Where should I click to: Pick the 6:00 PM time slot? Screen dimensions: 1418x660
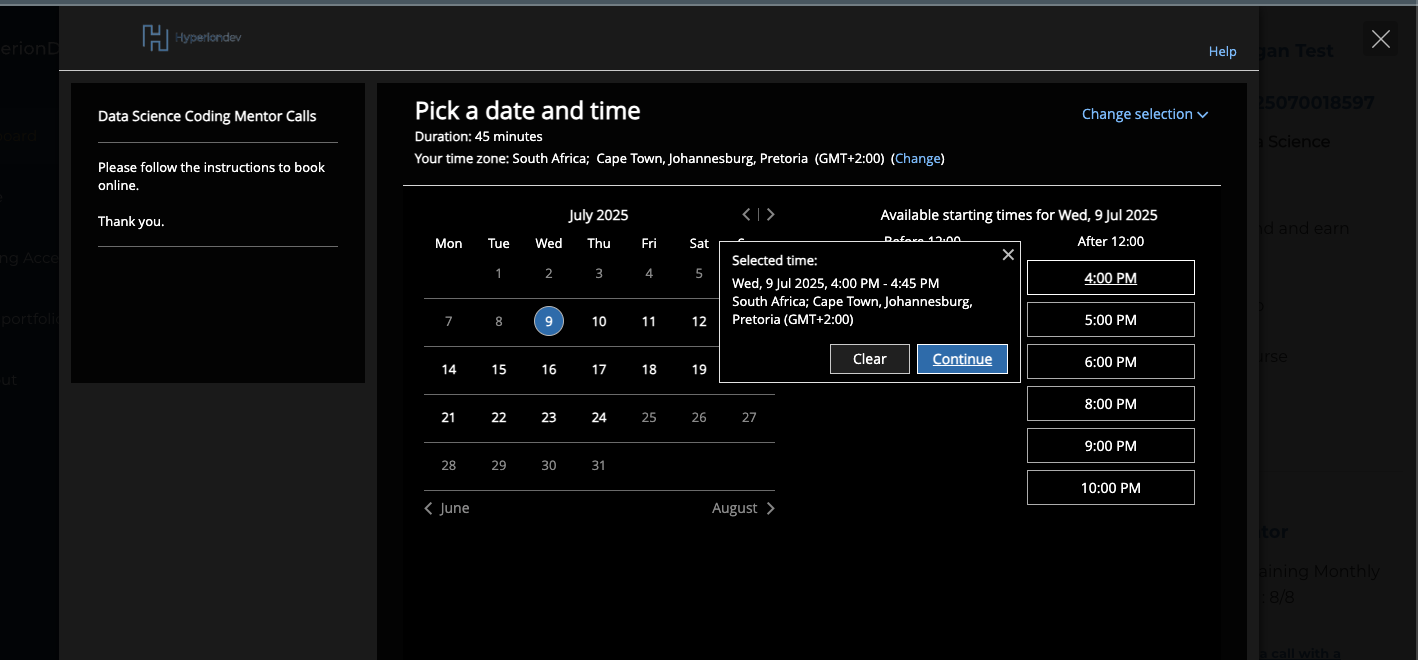tap(1110, 362)
